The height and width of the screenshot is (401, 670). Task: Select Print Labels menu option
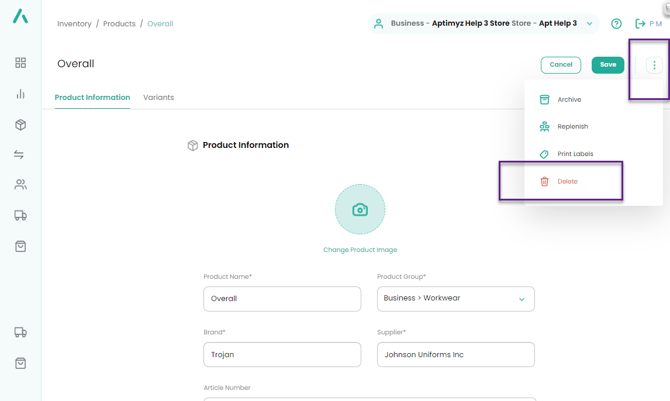point(575,154)
